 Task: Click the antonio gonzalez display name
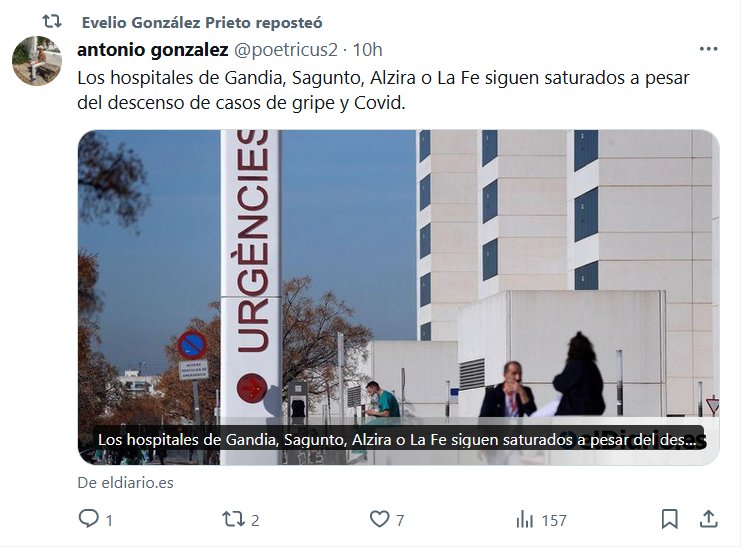(153, 49)
